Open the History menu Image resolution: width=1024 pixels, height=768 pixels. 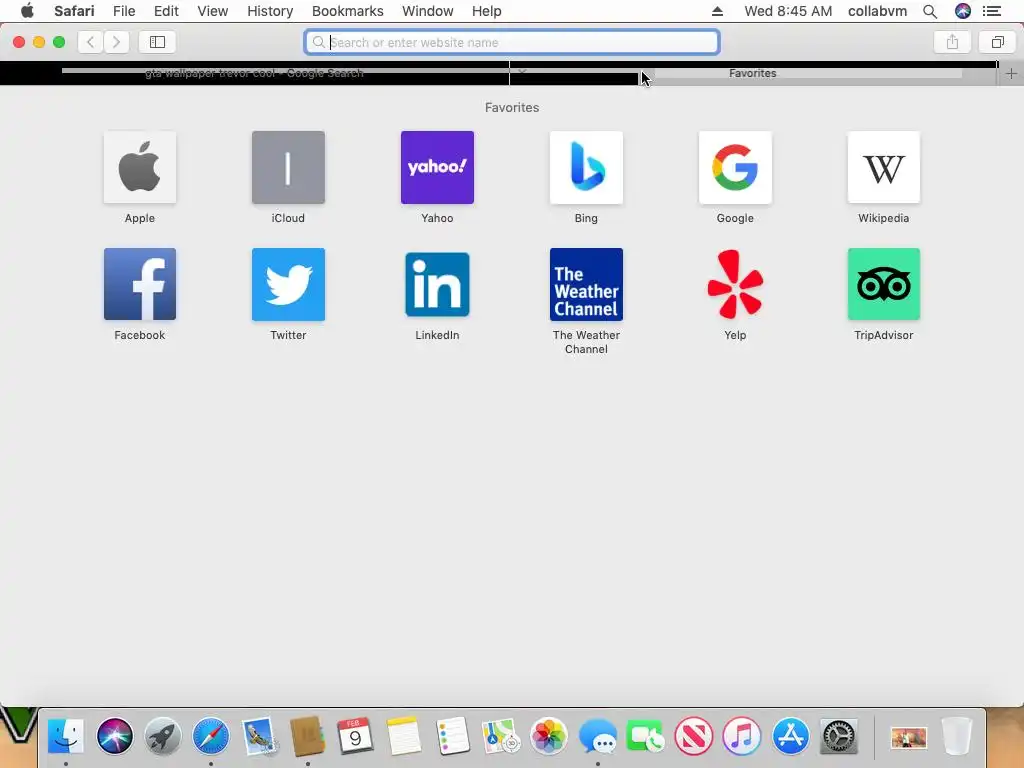coord(270,11)
